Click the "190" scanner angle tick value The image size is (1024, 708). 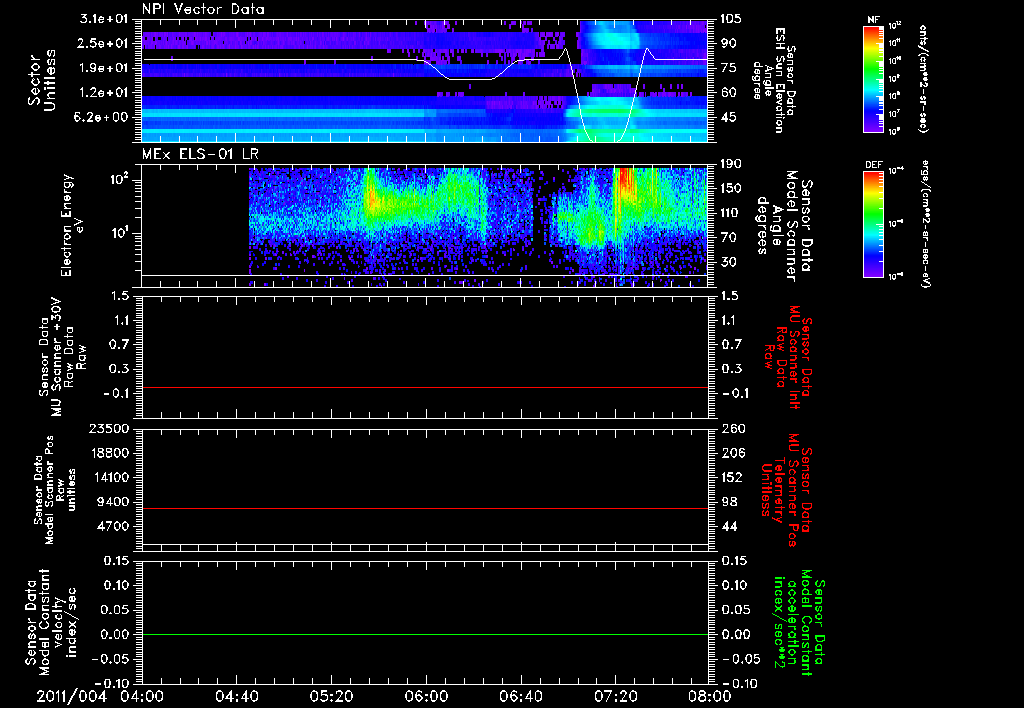(731, 164)
